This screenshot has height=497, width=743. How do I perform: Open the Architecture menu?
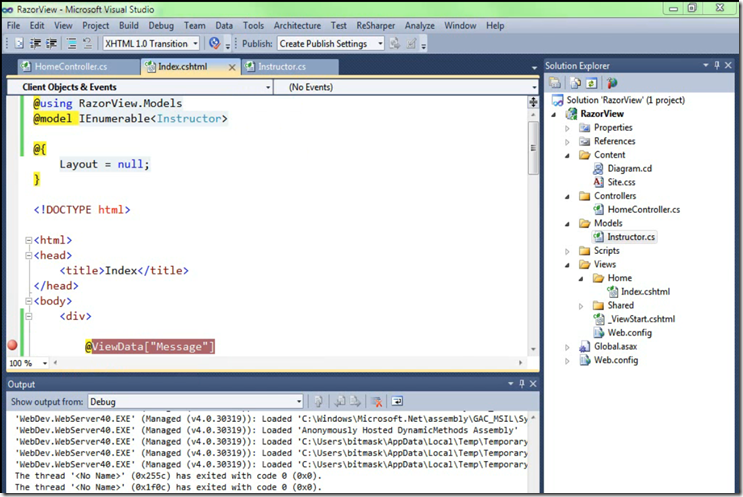tap(297, 26)
